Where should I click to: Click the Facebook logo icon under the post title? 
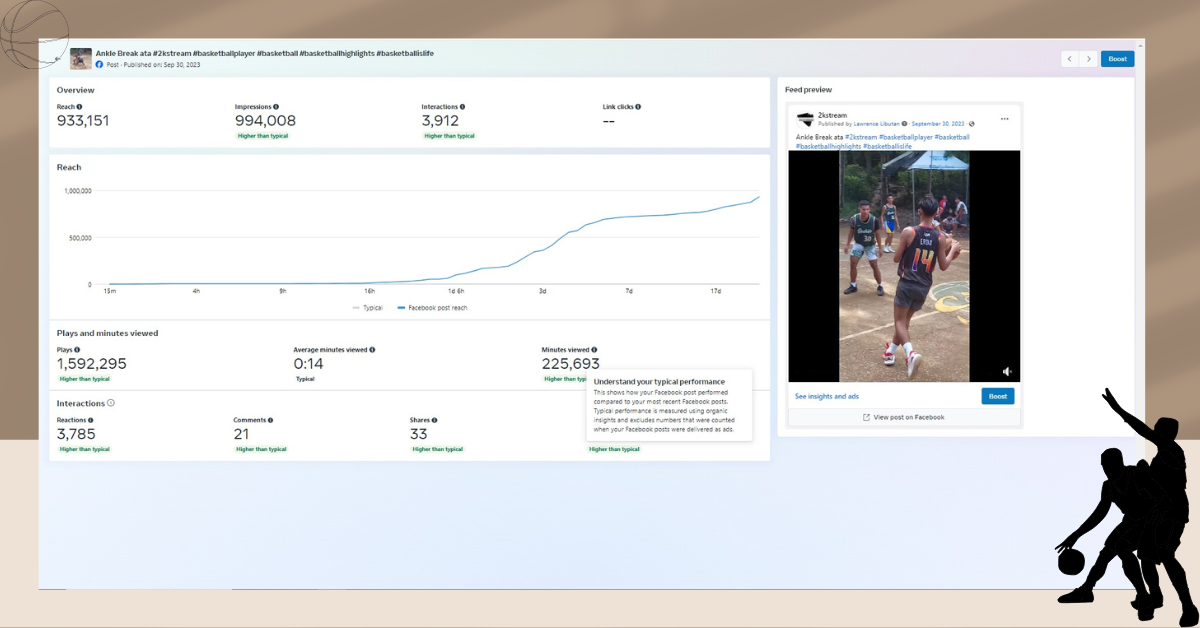99,64
